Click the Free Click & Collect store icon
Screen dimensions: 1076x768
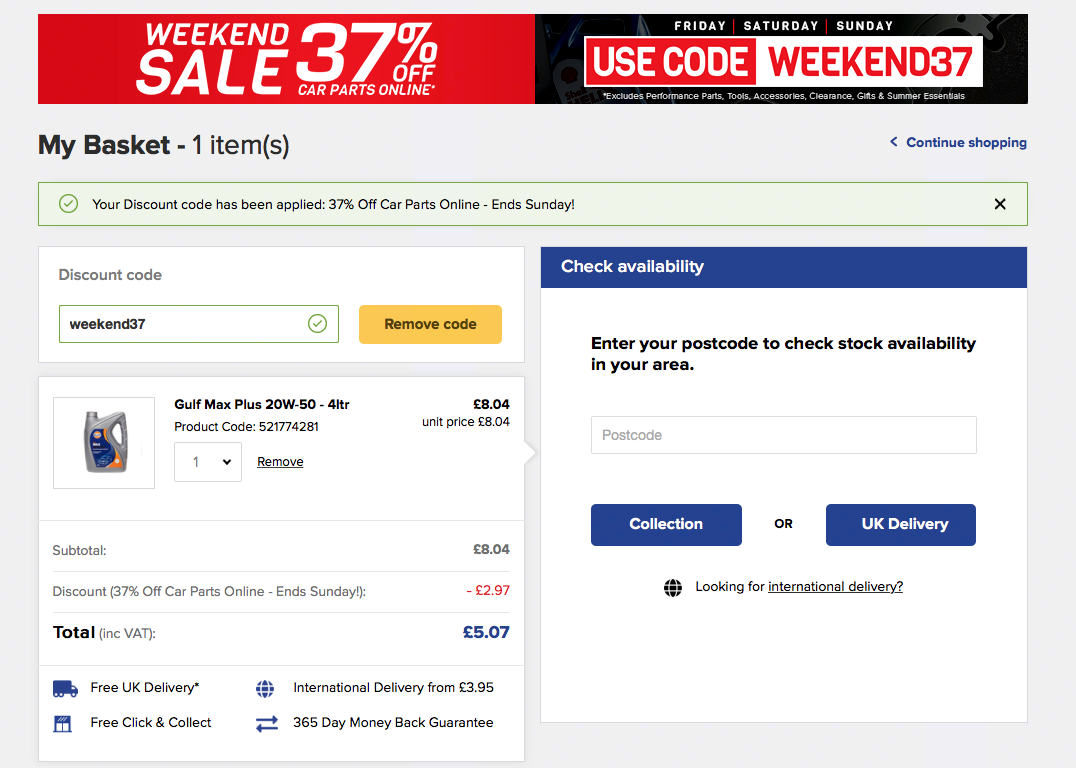click(62, 723)
